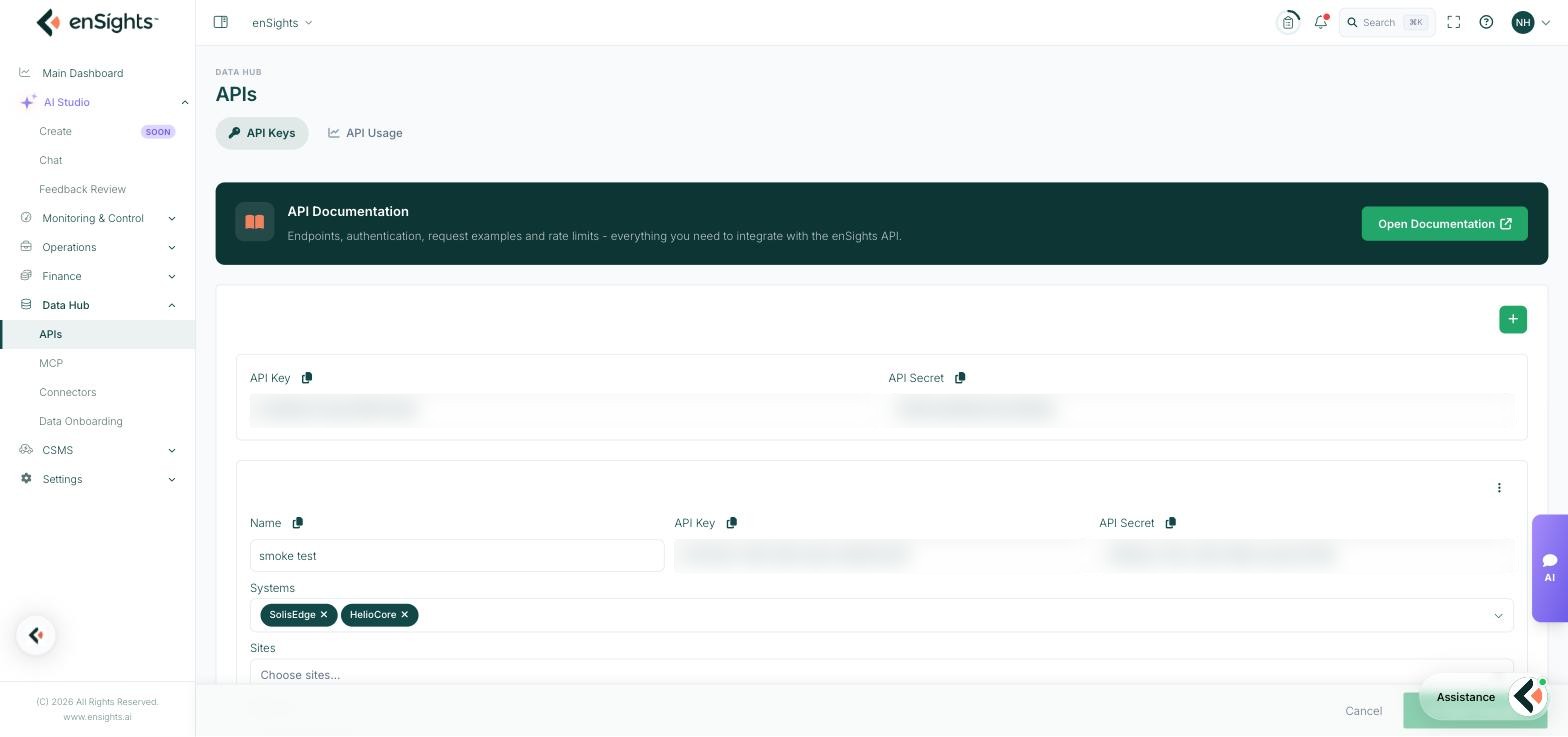Expand the CSMS section chevron
1568x737 pixels.
(x=172, y=450)
